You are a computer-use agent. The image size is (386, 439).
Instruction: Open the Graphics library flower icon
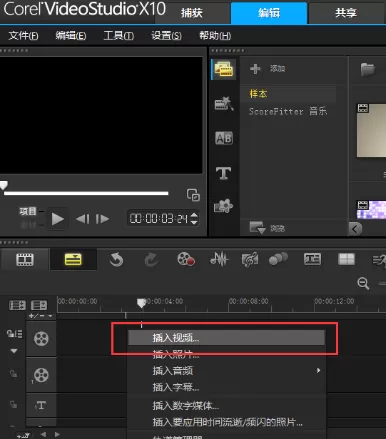223,206
